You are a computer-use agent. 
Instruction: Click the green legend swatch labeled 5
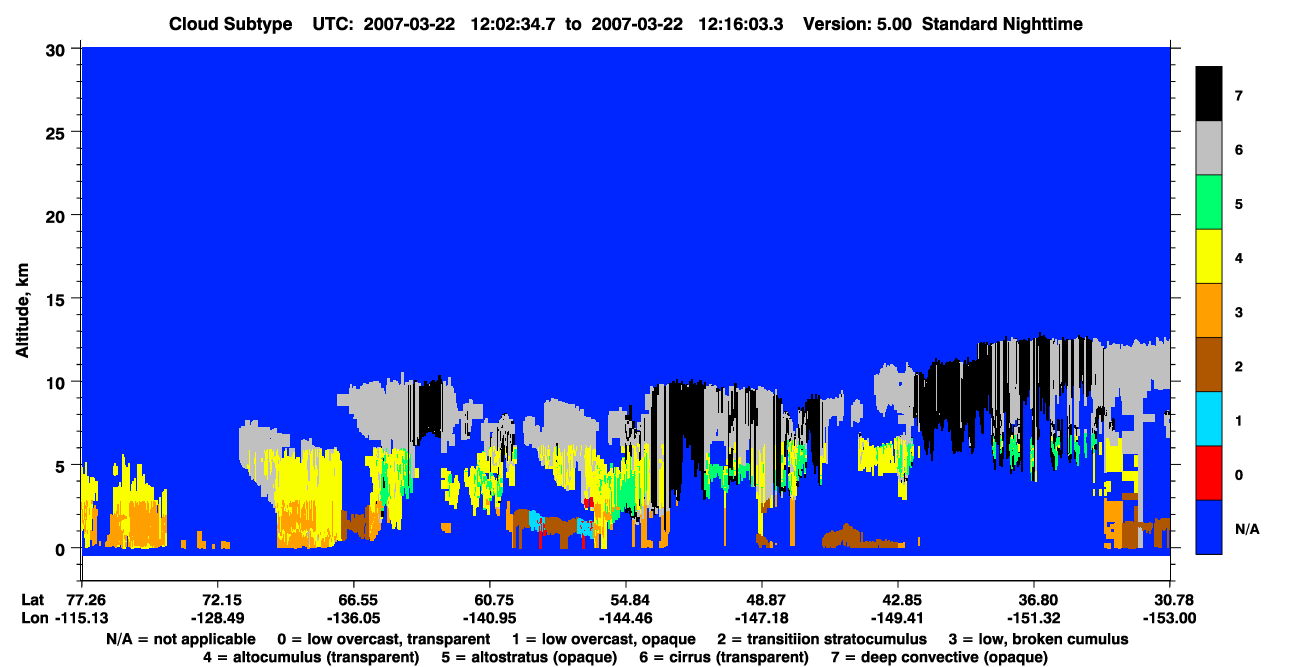pyautogui.click(x=1209, y=203)
